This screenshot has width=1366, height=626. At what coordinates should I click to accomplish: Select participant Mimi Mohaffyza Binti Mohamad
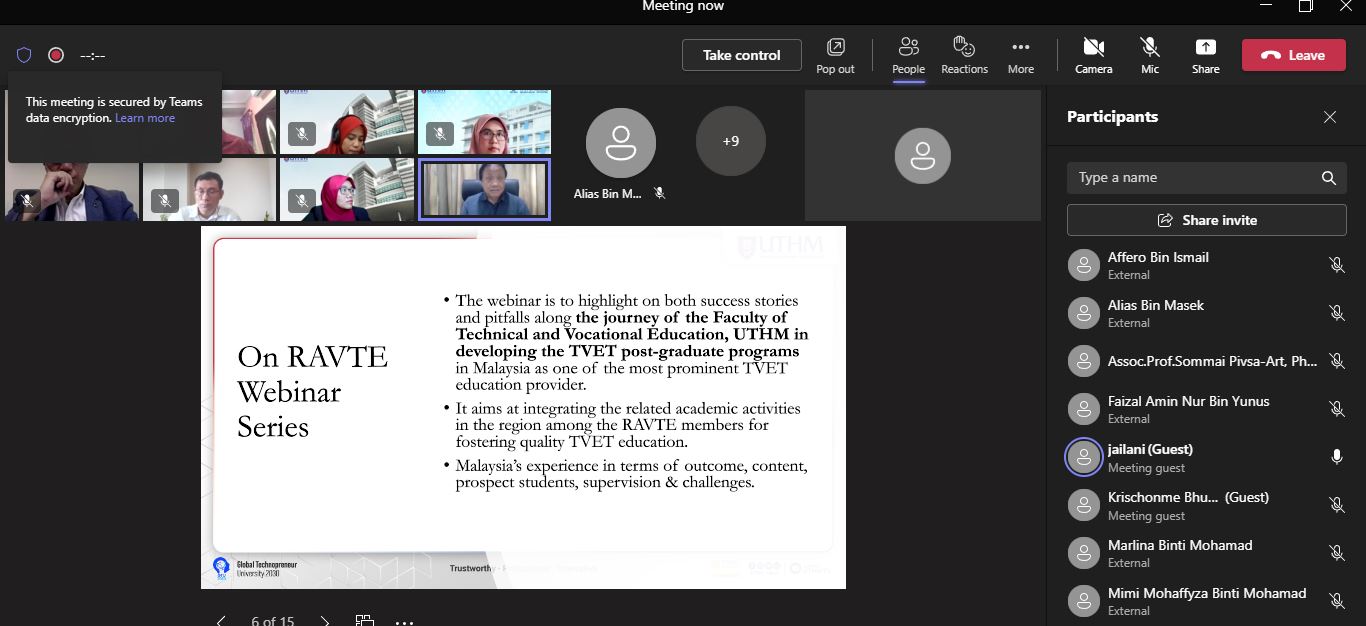coord(1206,601)
